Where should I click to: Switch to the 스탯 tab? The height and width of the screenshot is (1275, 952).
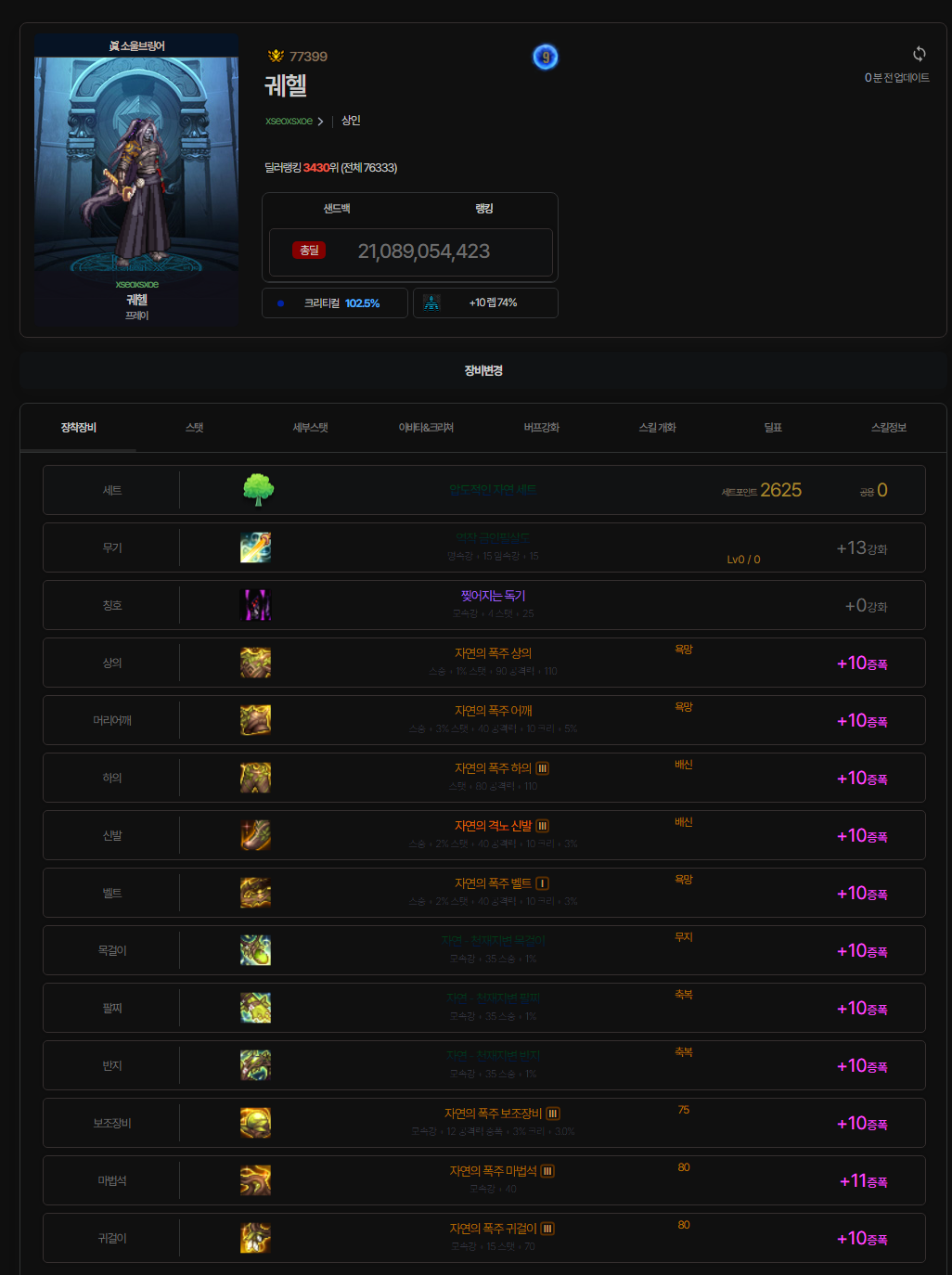[194, 428]
